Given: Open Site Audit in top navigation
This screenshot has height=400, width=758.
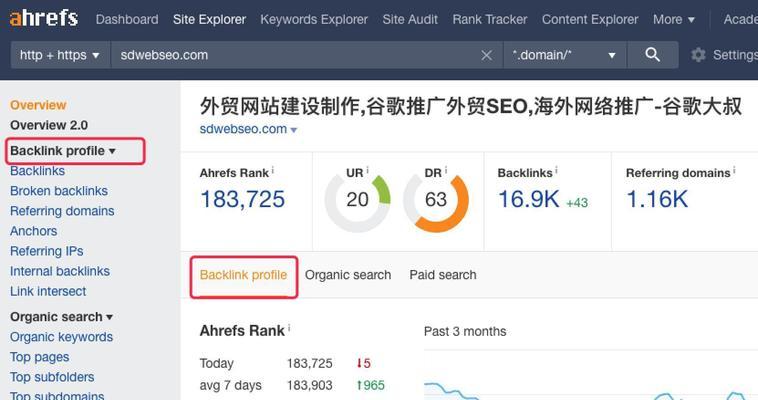Looking at the screenshot, I should [x=410, y=19].
